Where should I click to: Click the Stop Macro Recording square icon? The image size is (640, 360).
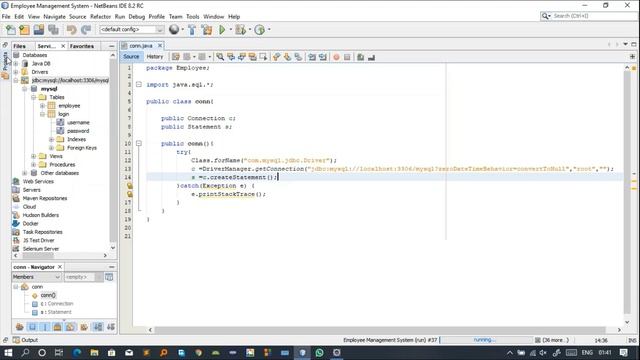click(x=347, y=57)
